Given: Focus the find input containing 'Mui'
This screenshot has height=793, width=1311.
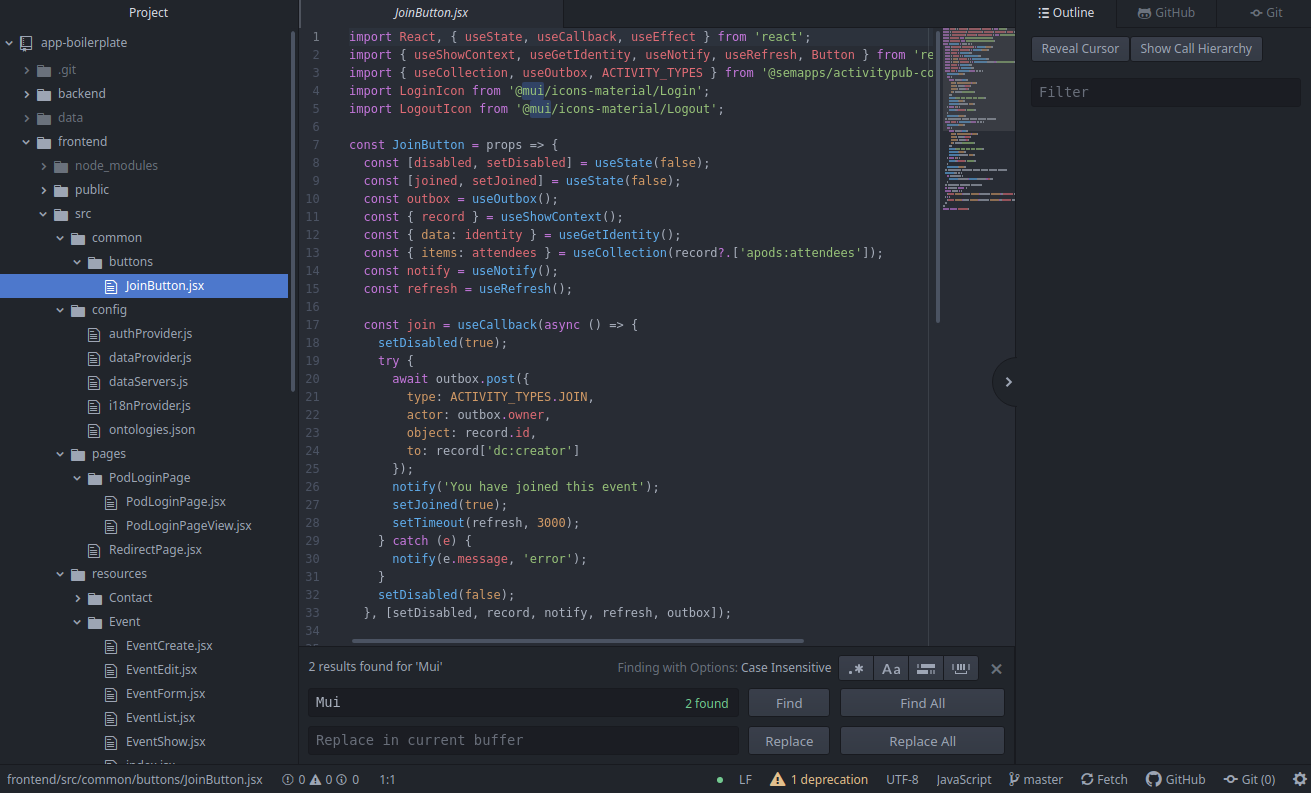Looking at the screenshot, I should point(523,703).
